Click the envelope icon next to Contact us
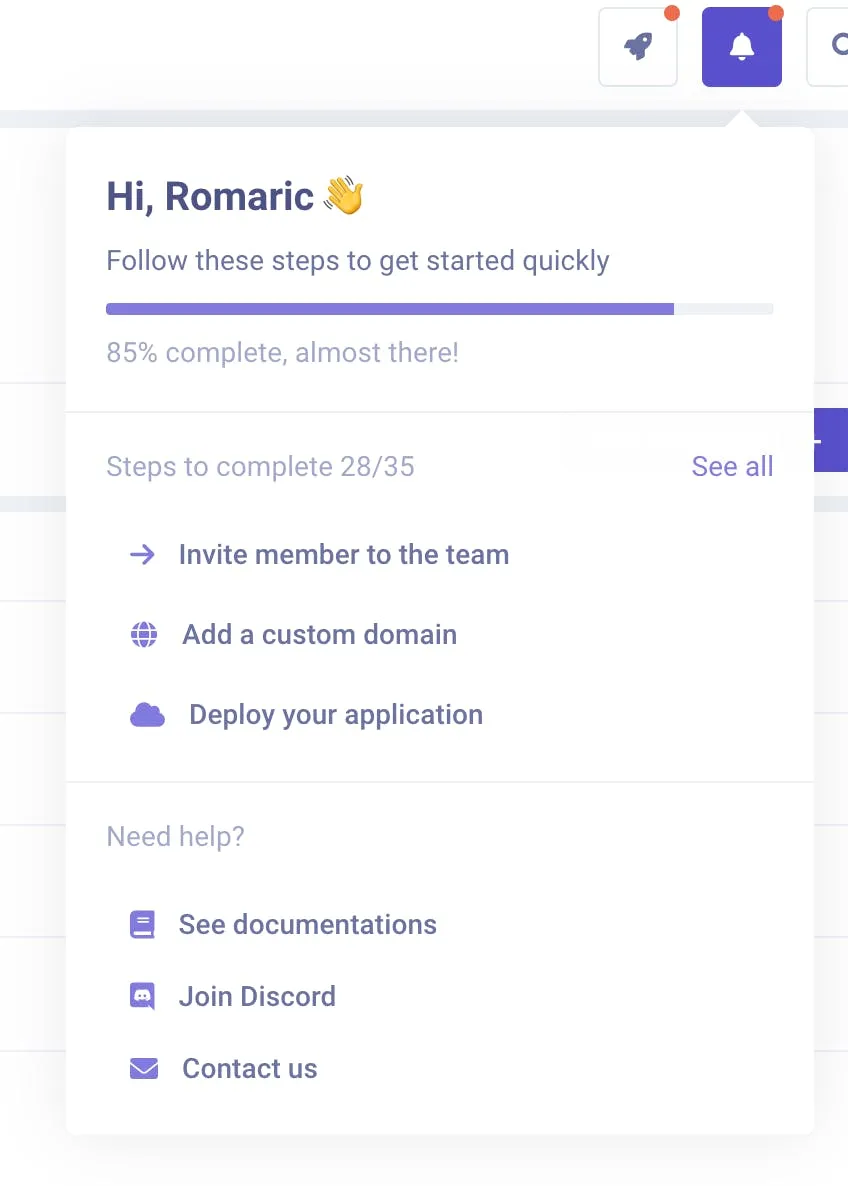This screenshot has width=848, height=1186. coord(143,1068)
